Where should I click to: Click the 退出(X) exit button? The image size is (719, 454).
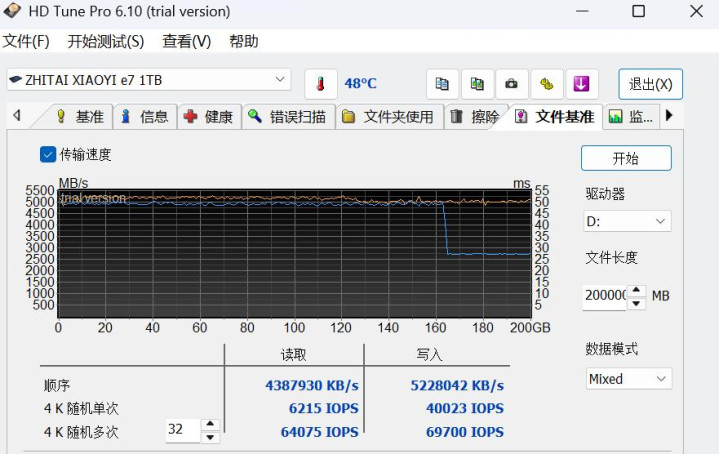pos(650,84)
